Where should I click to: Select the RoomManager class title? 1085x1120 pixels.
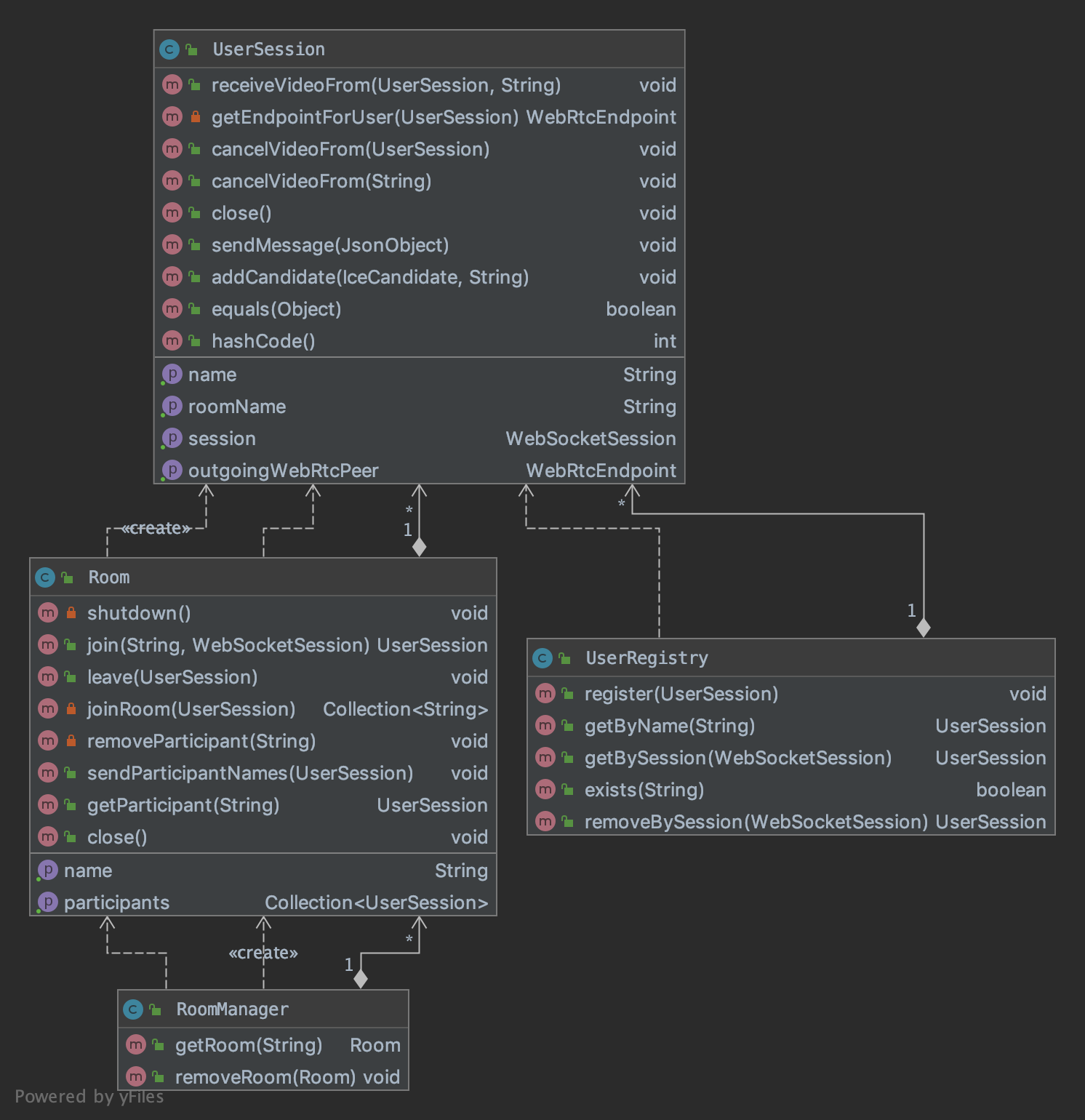tap(233, 1009)
